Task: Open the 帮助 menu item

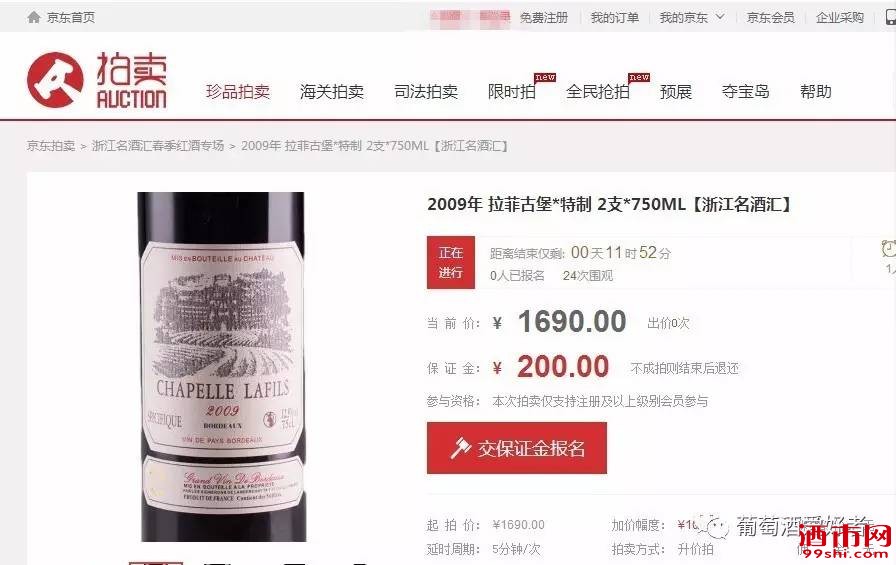Action: (x=815, y=91)
